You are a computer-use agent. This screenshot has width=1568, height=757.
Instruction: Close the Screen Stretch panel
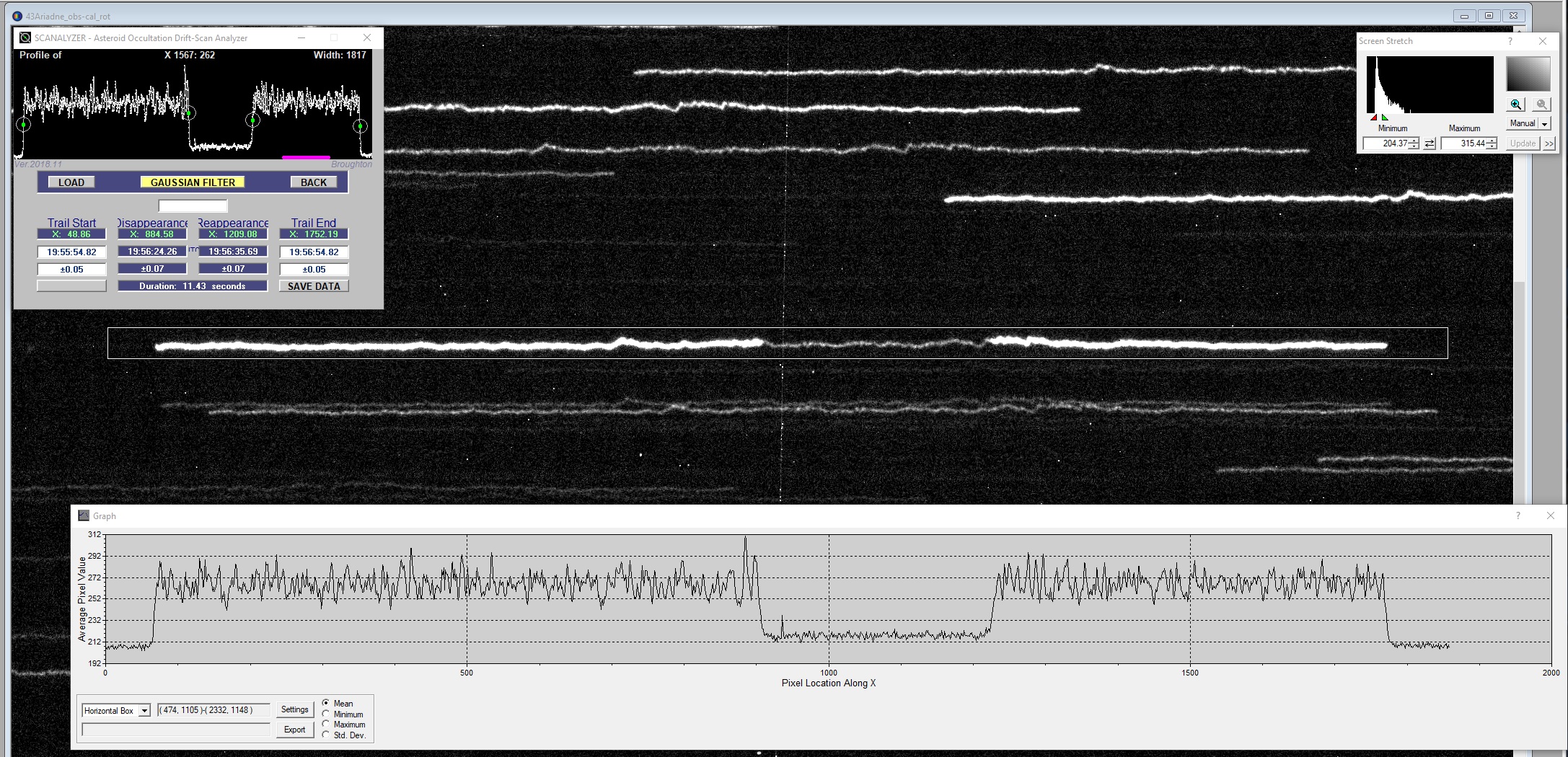click(x=1543, y=41)
